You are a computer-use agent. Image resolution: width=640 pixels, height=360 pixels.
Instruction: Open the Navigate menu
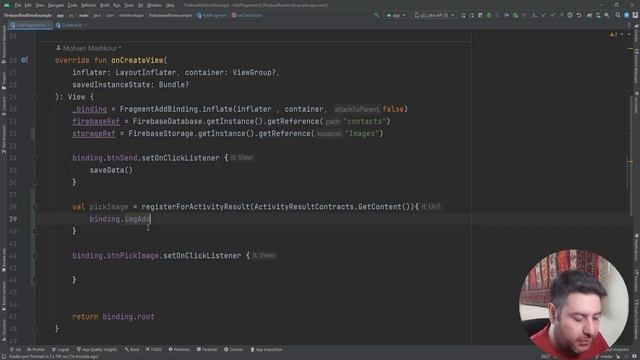point(56,5)
